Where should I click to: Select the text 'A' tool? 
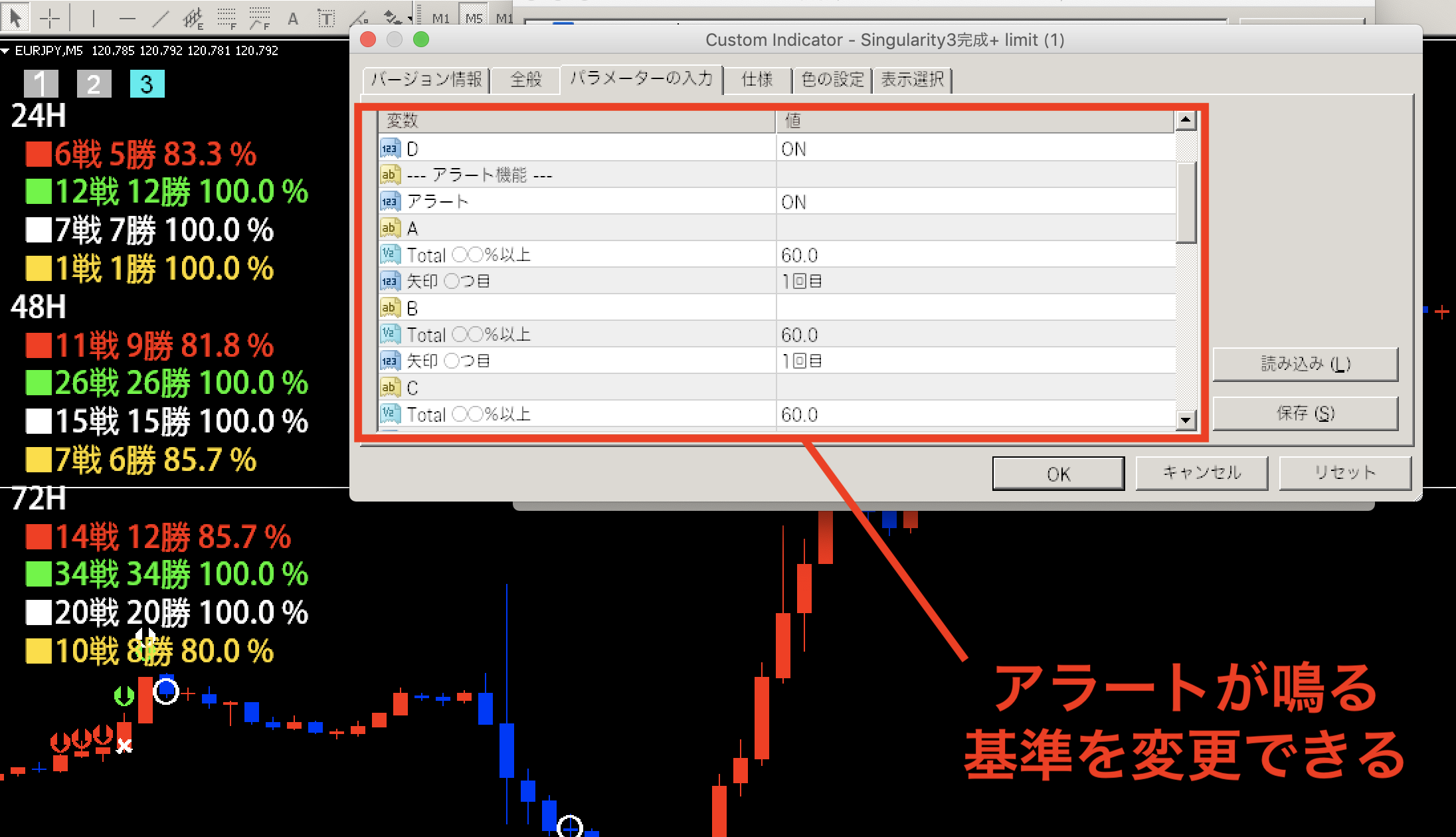[292, 19]
